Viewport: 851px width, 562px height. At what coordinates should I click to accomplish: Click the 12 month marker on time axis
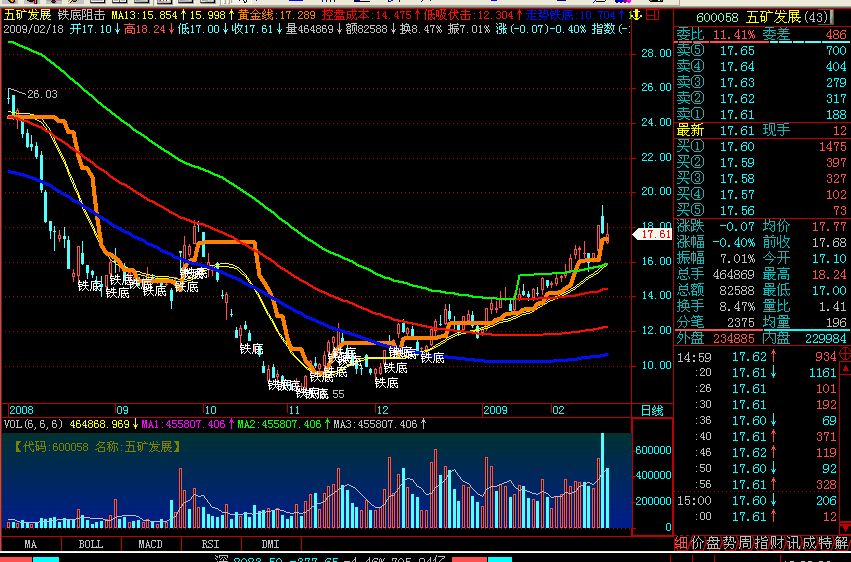pos(383,411)
